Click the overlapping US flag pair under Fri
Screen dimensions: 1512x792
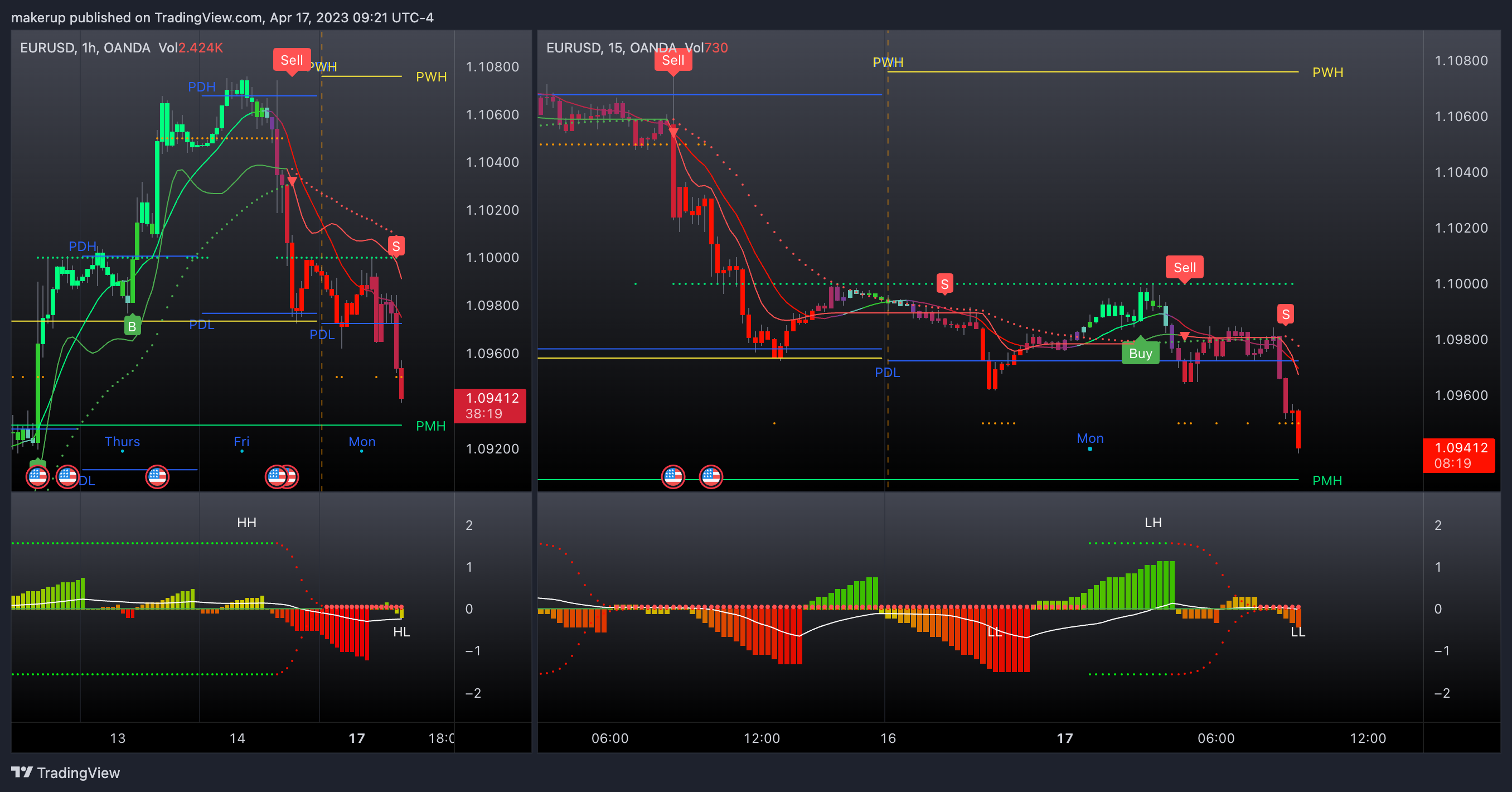point(282,476)
